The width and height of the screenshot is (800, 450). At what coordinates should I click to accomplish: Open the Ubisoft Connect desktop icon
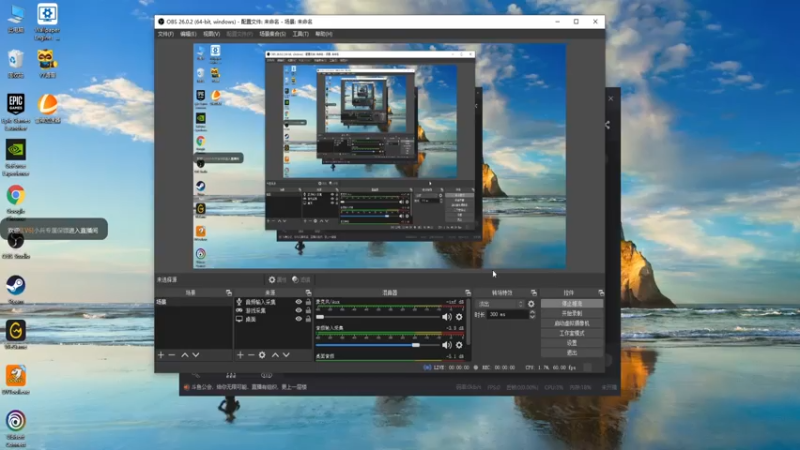[16, 429]
